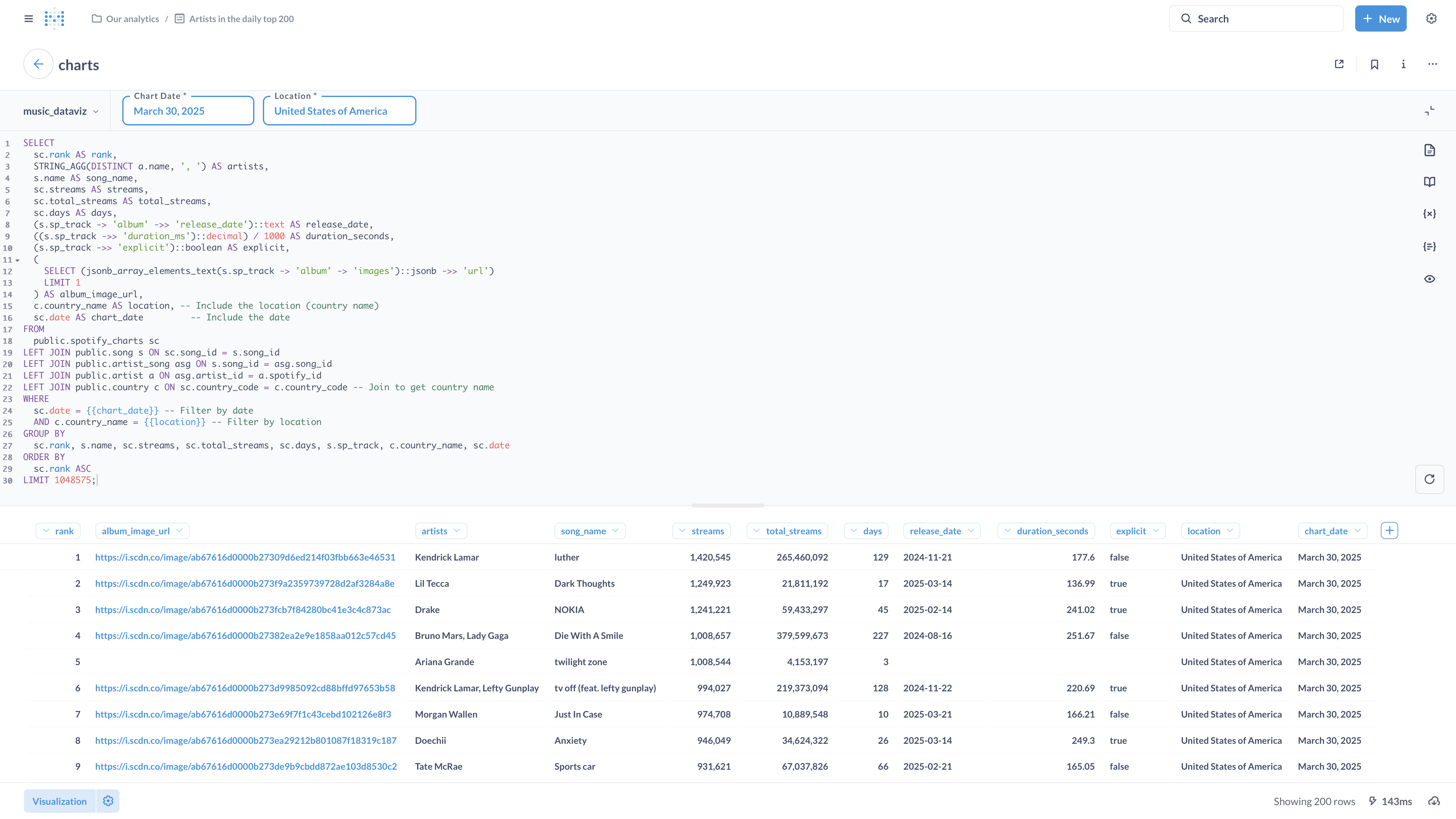Click the blue New button
This screenshot has height=819, width=1456.
(x=1380, y=19)
